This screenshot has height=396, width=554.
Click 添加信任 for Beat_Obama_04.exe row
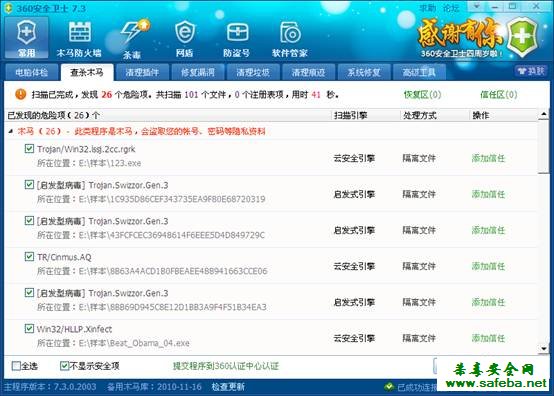click(488, 338)
